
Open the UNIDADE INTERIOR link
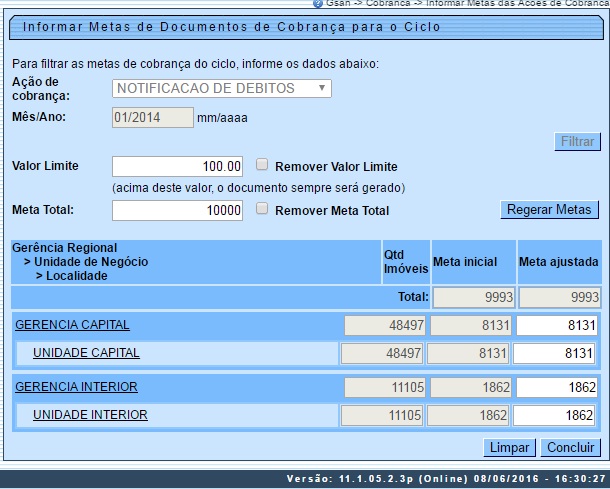(x=90, y=415)
